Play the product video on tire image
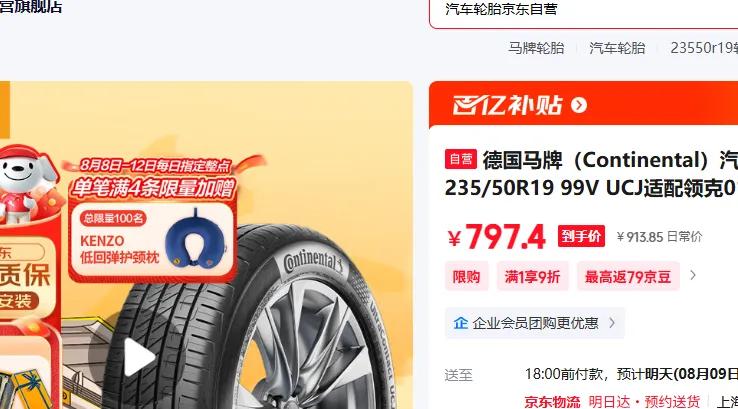Screen dimensions: 738x409 tap(139, 357)
